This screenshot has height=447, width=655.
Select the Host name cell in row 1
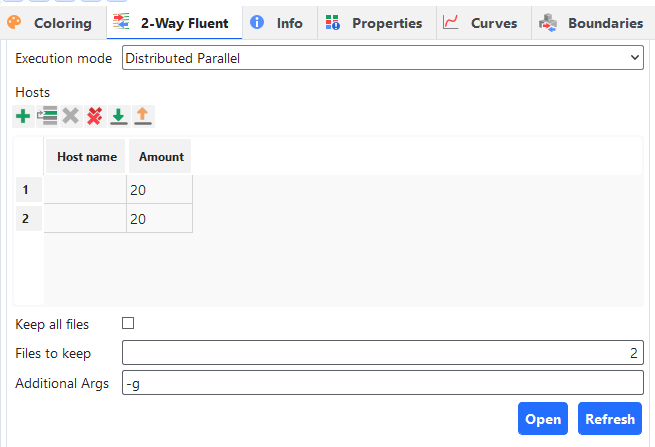pyautogui.click(x=86, y=190)
